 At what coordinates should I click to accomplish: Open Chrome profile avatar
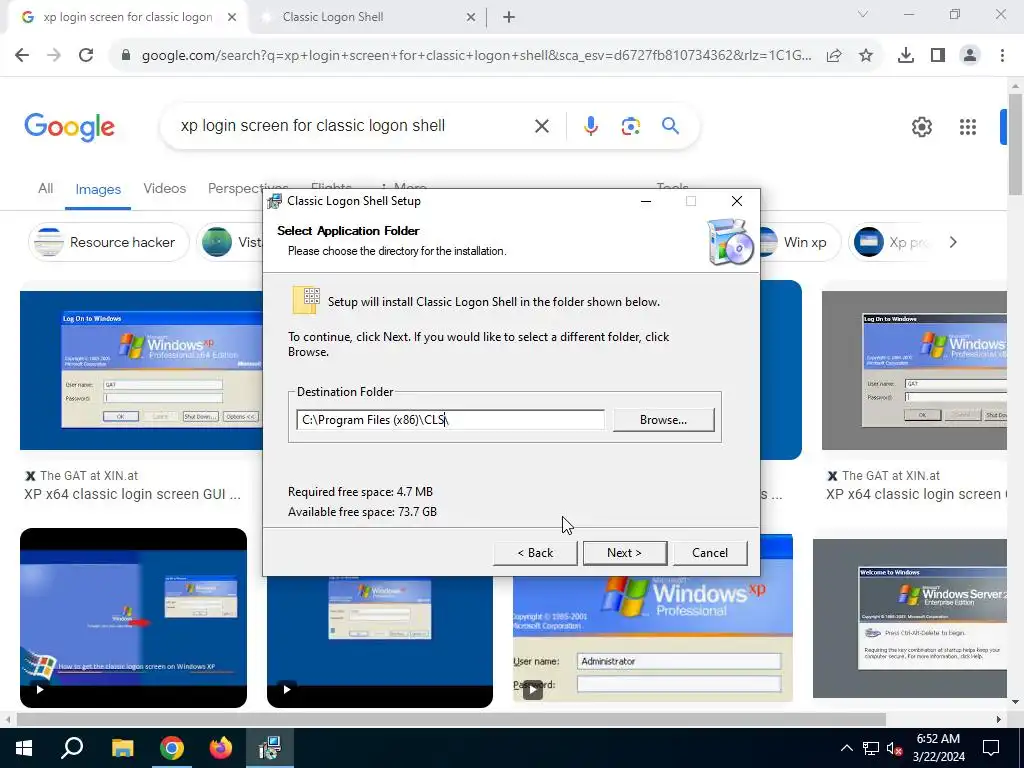pos(970,56)
